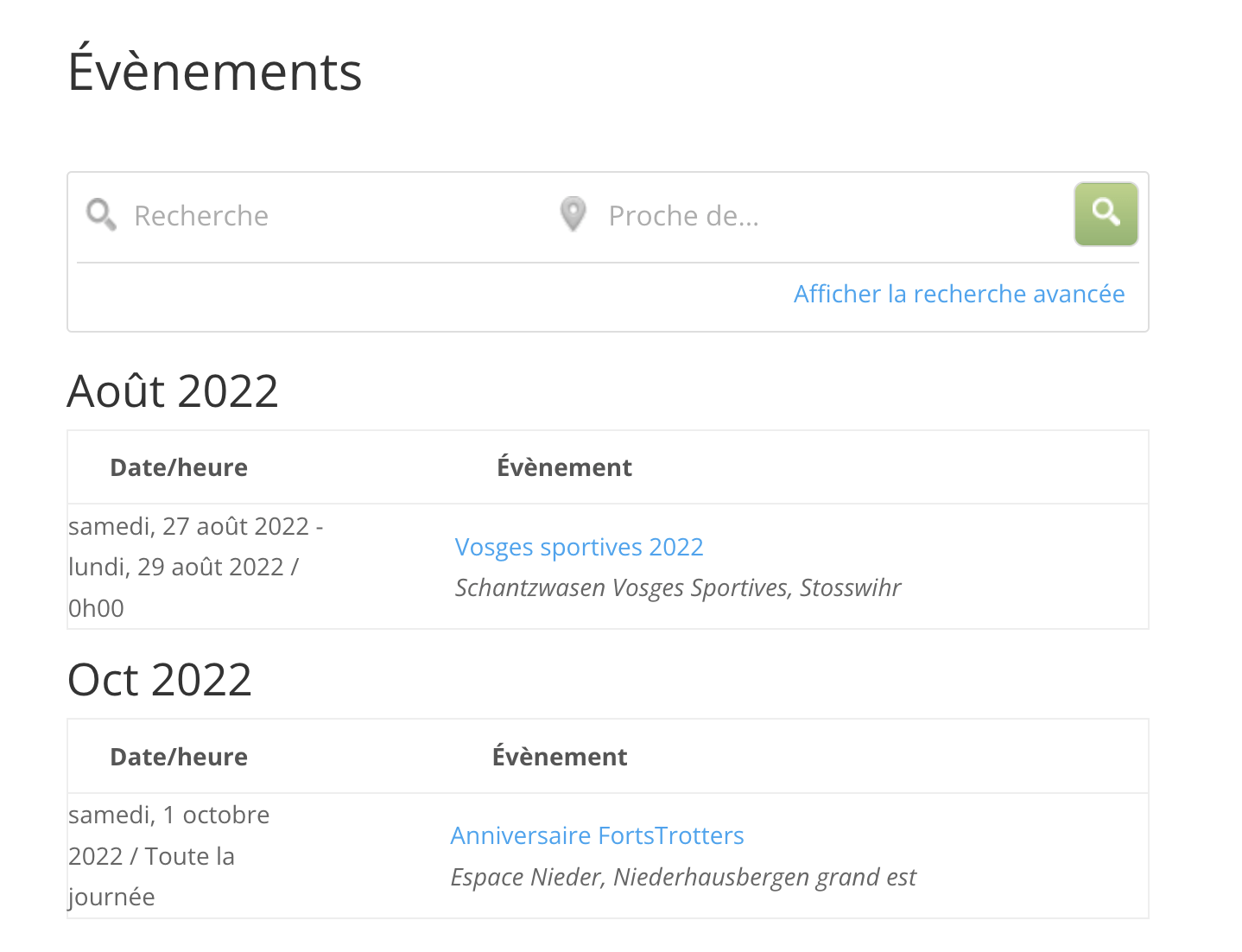Screen dimensions: 1242x952
Task: Click the green search submit button
Action: tap(1106, 214)
